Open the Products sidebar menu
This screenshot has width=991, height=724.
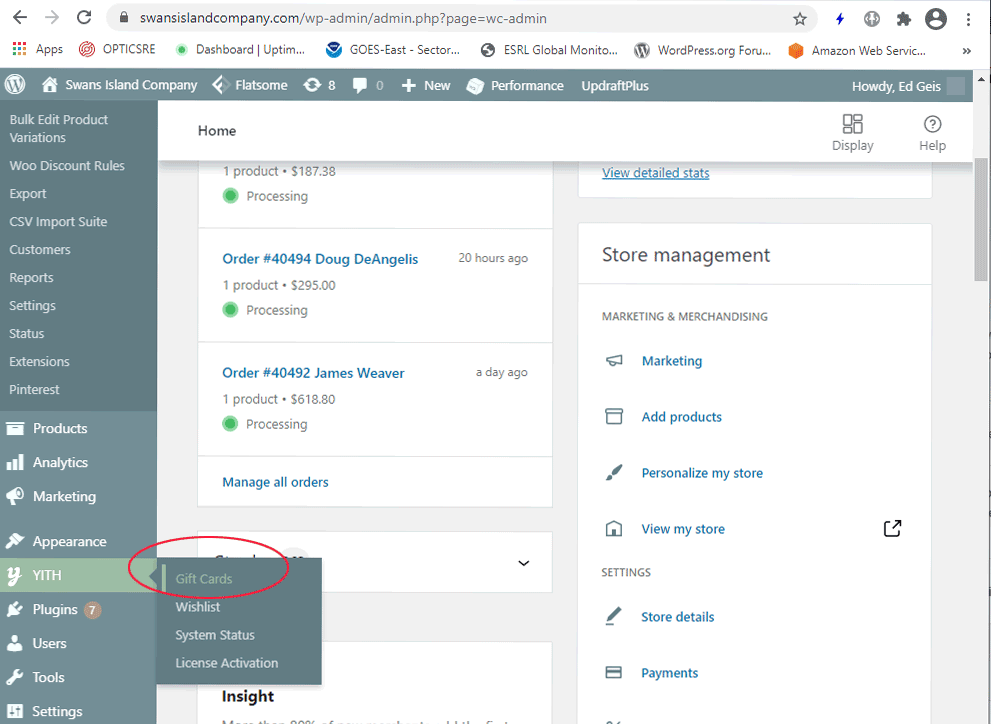[78, 428]
